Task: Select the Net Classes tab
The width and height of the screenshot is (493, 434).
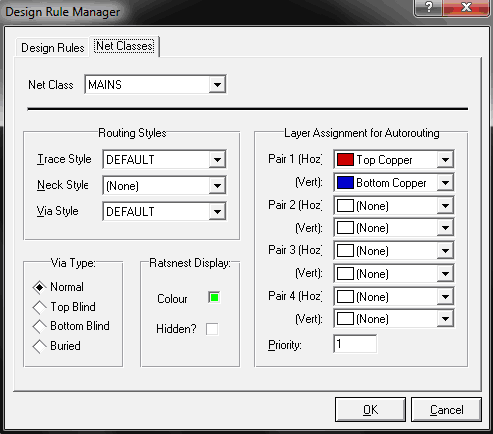Action: pos(124,46)
